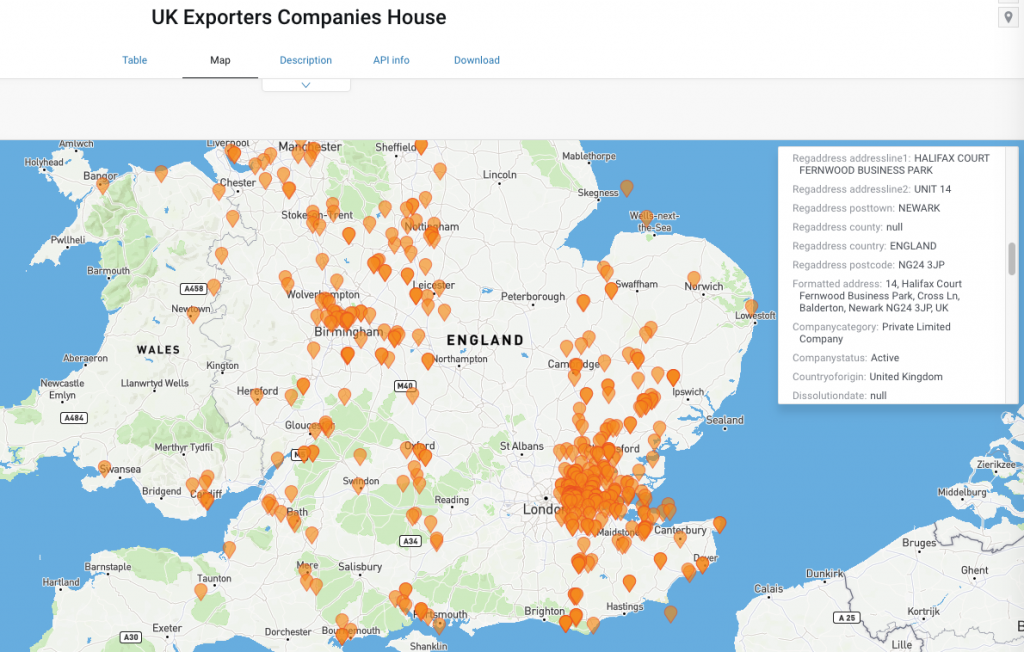This screenshot has height=652, width=1024.
Task: Click the marker near Skegness
Action: coord(627,190)
